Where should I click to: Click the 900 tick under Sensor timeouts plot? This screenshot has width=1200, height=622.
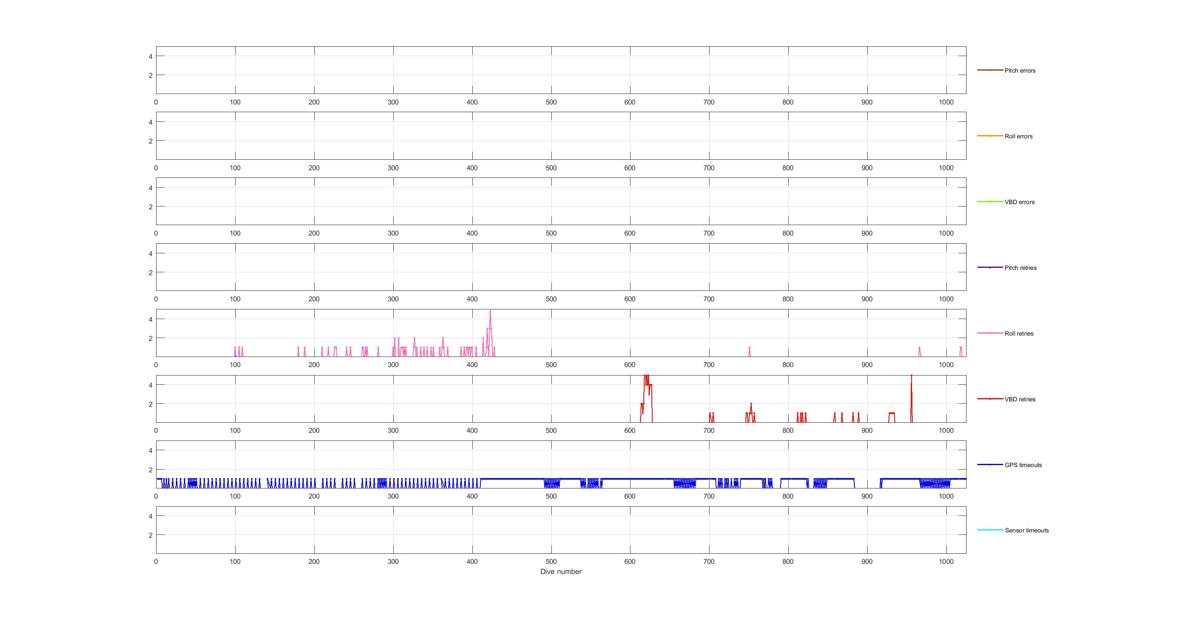[867, 562]
